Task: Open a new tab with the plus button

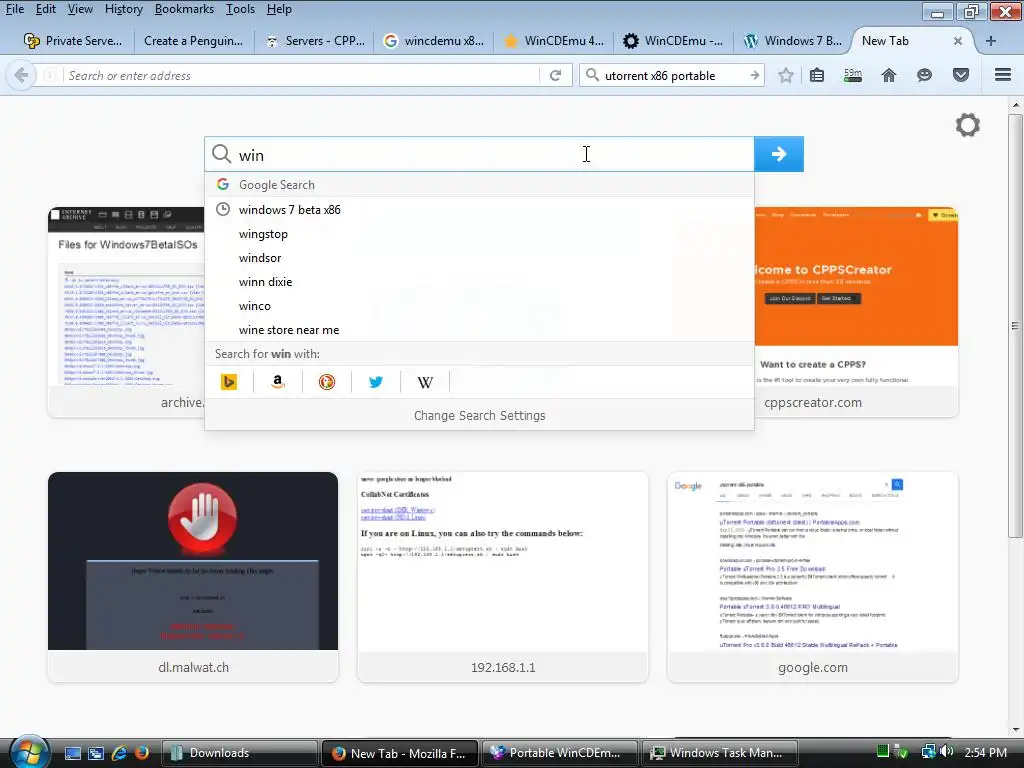Action: point(991,40)
